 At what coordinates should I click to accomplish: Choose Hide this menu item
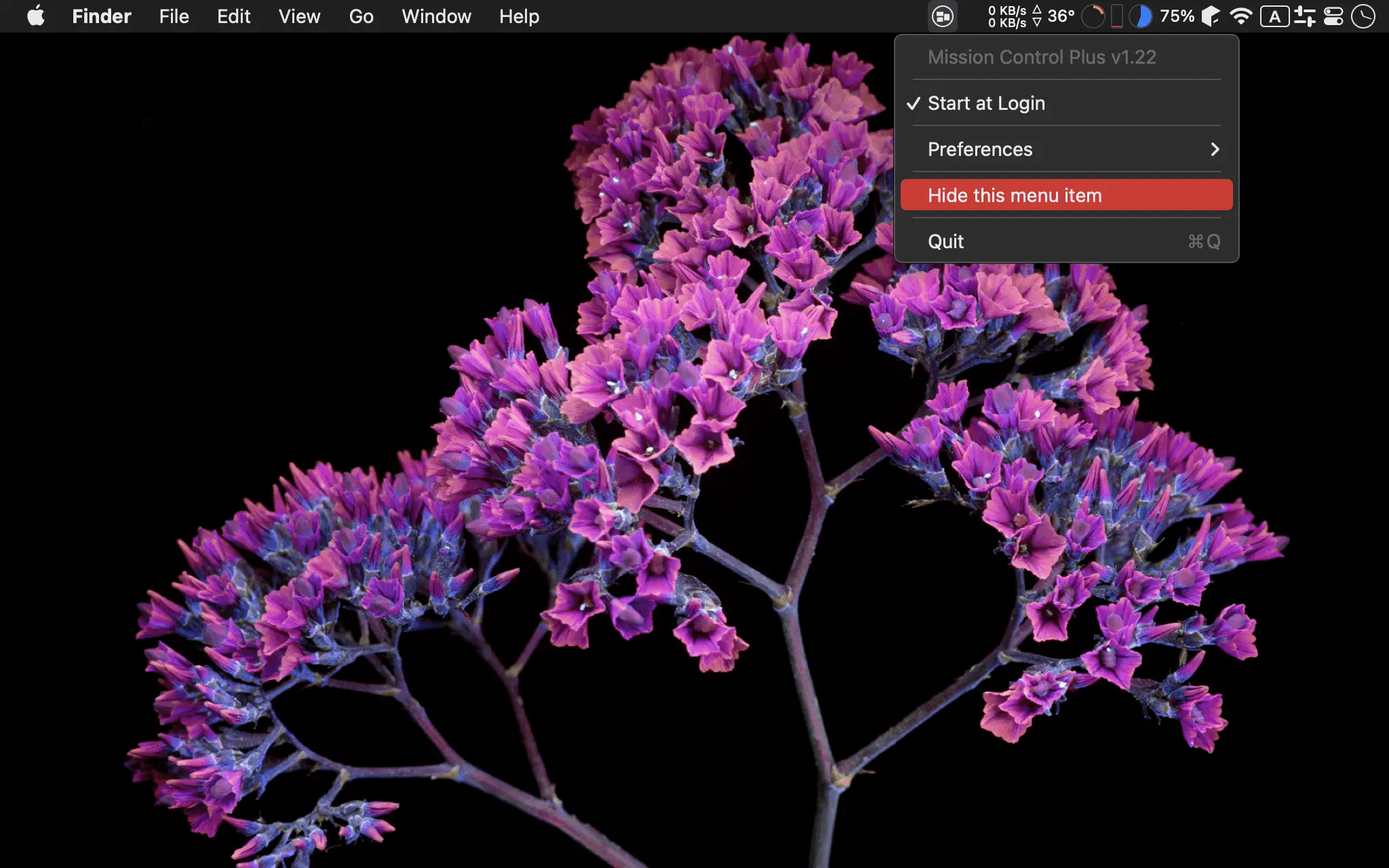1066,195
